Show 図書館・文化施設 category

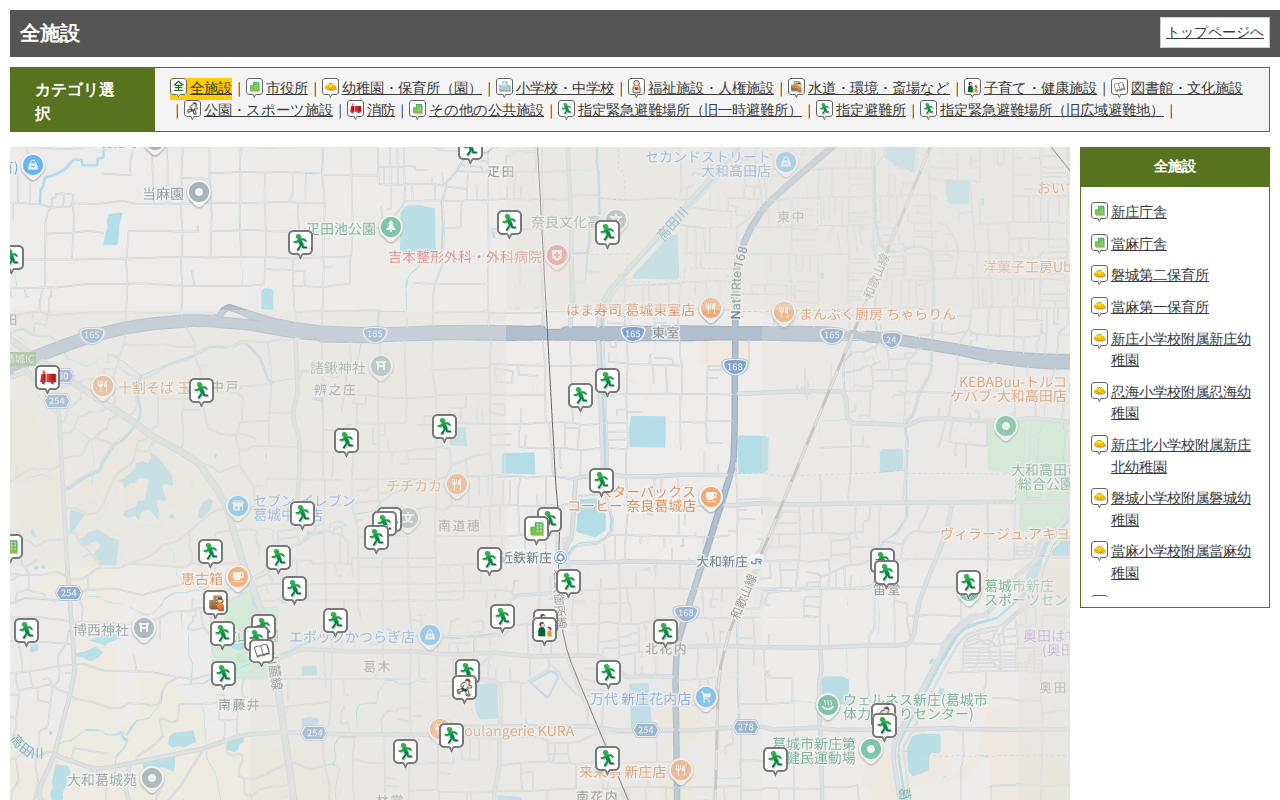click(1186, 88)
